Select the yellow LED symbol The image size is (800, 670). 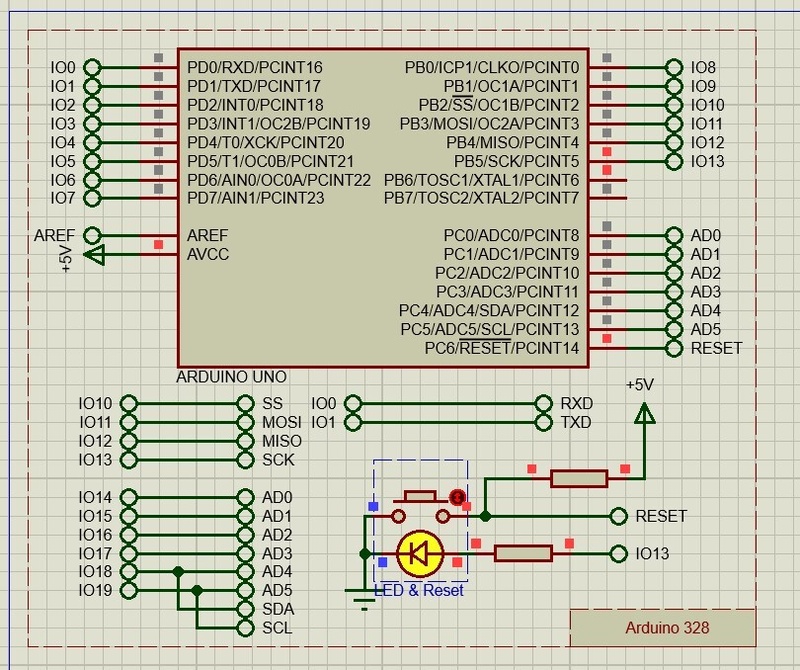click(420, 554)
